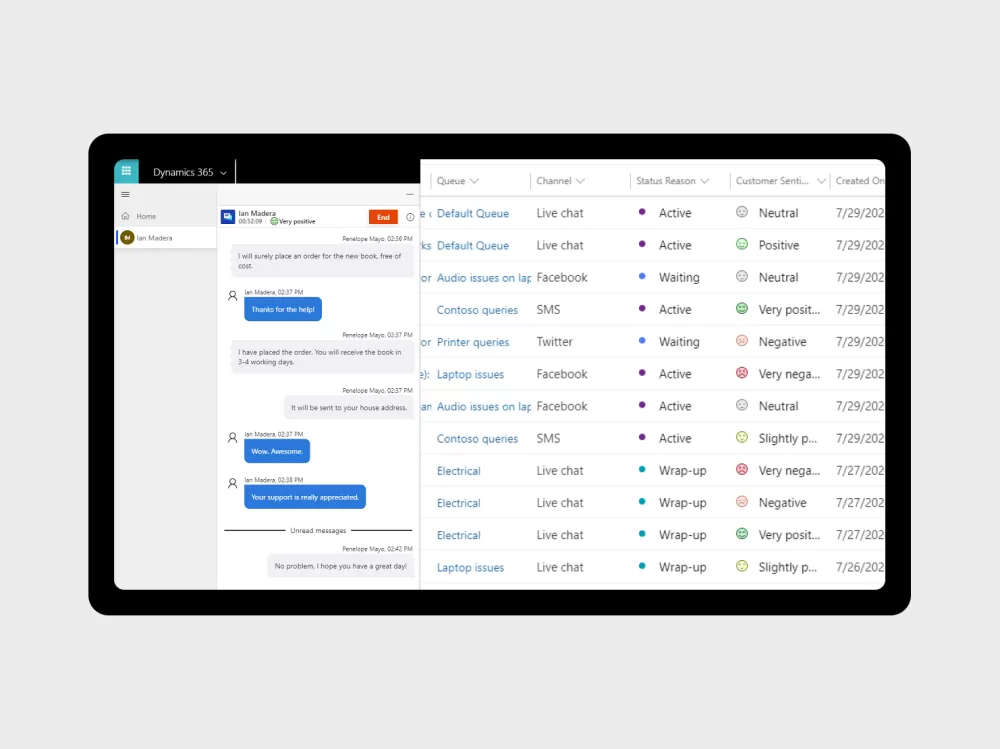Select the Wow. Awesome. message bubble
Image resolution: width=1000 pixels, height=749 pixels.
click(277, 451)
